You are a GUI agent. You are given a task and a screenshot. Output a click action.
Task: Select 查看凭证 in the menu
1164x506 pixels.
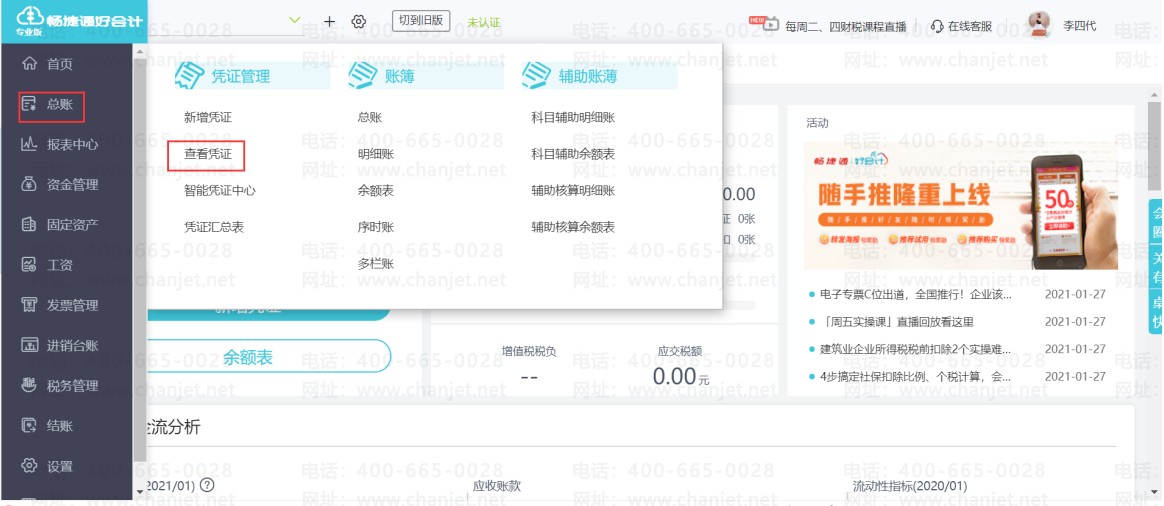point(209,154)
